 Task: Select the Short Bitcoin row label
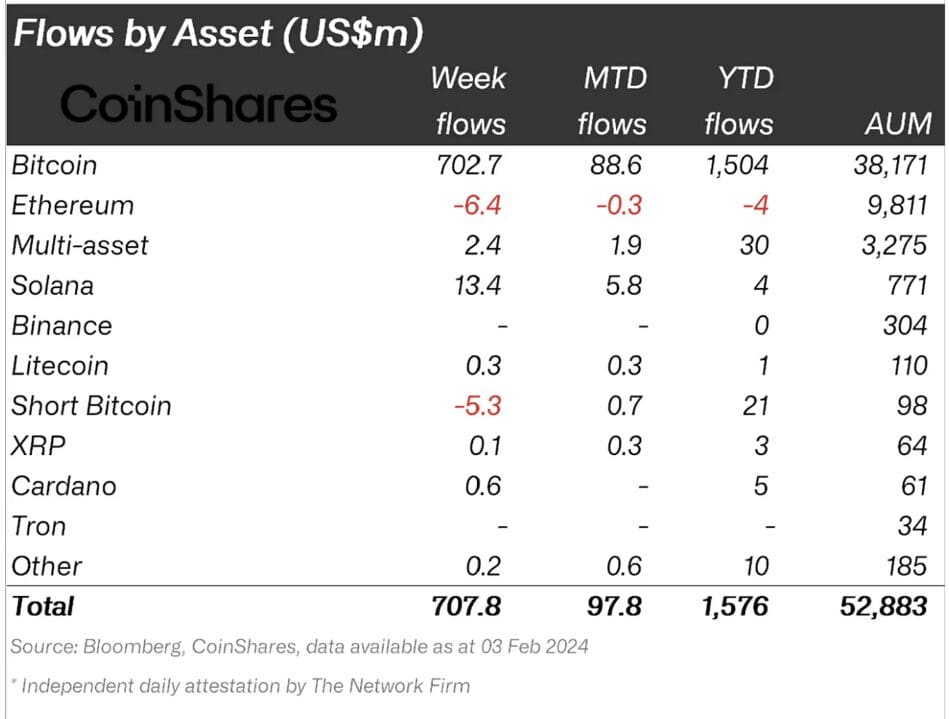click(x=91, y=406)
